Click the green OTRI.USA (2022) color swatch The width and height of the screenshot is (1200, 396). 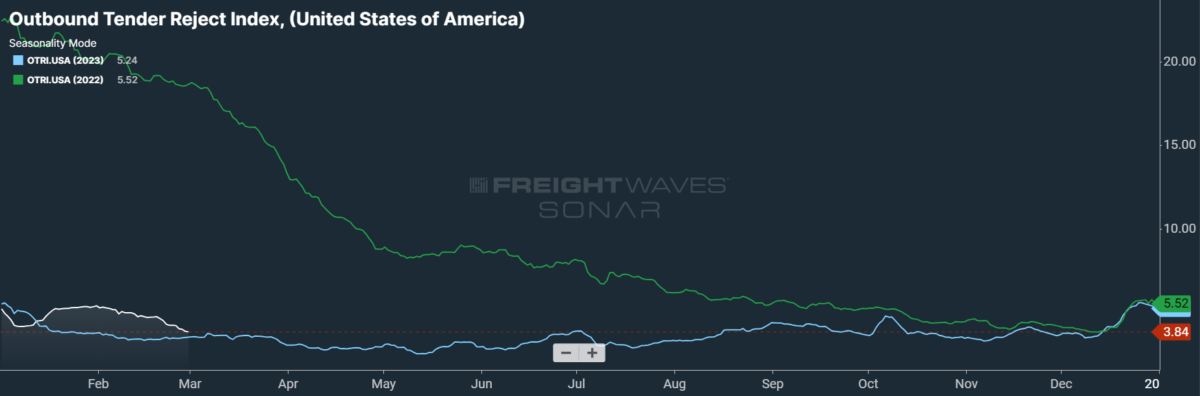click(x=17, y=78)
